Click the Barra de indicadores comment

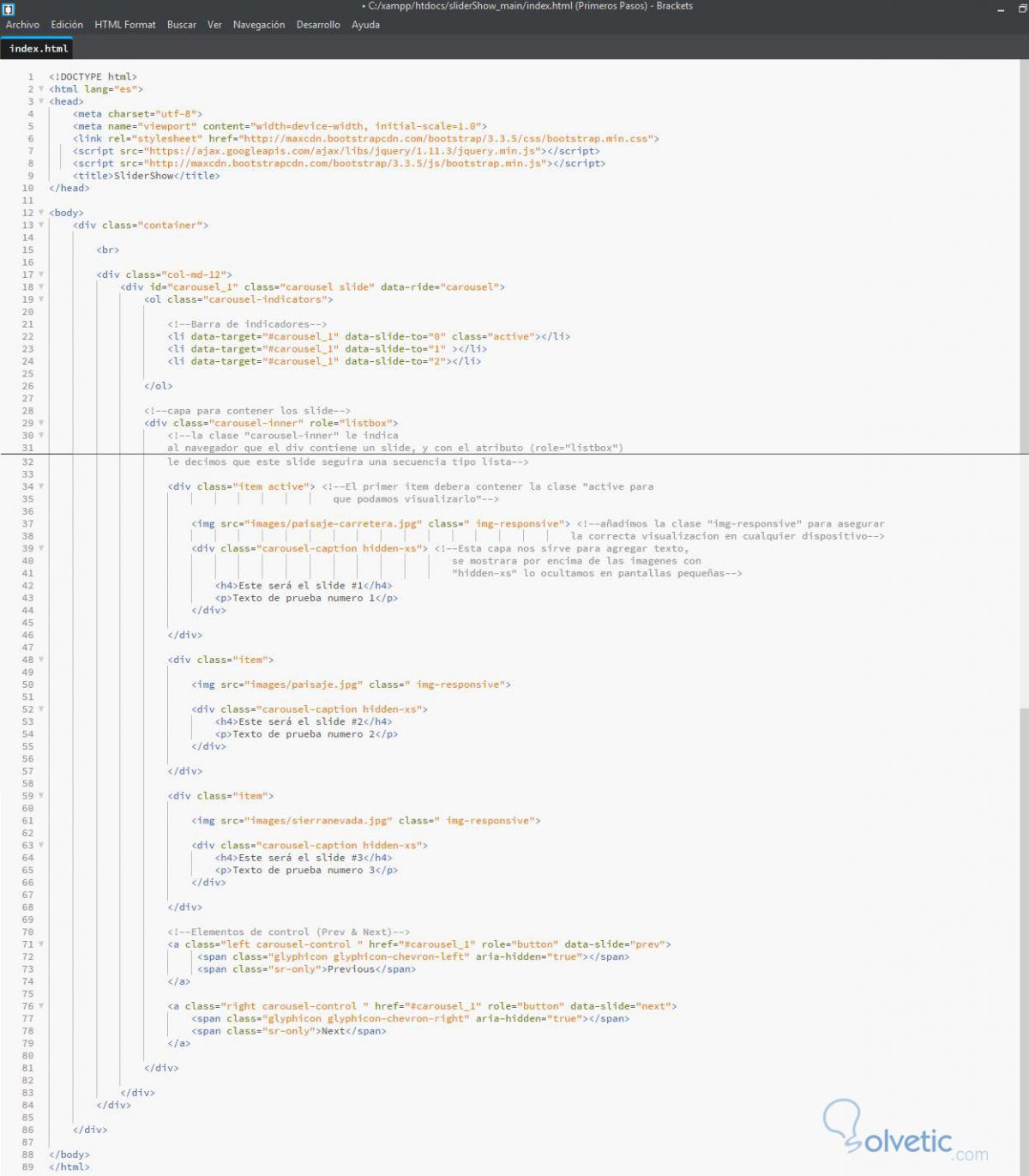pyautogui.click(x=247, y=324)
